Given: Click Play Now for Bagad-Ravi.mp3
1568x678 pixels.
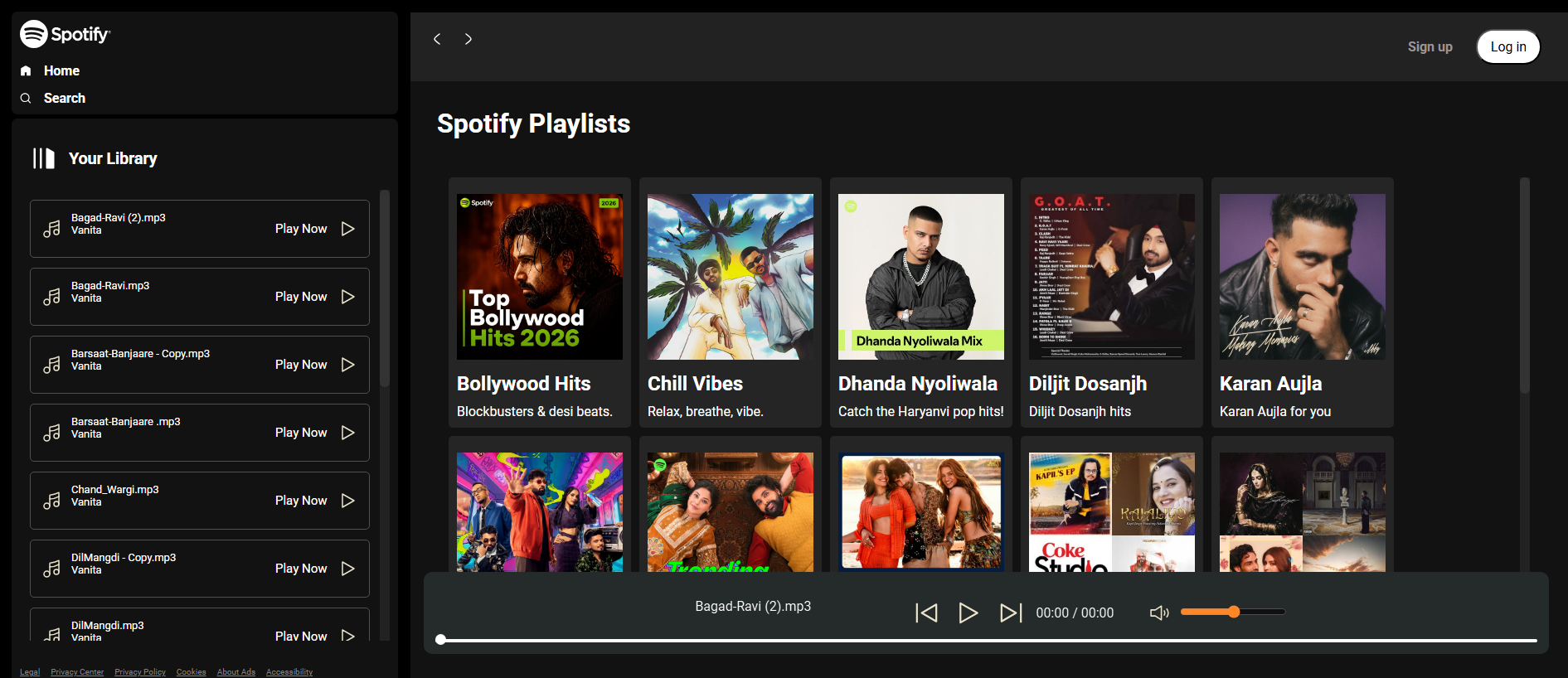Looking at the screenshot, I should coord(301,297).
